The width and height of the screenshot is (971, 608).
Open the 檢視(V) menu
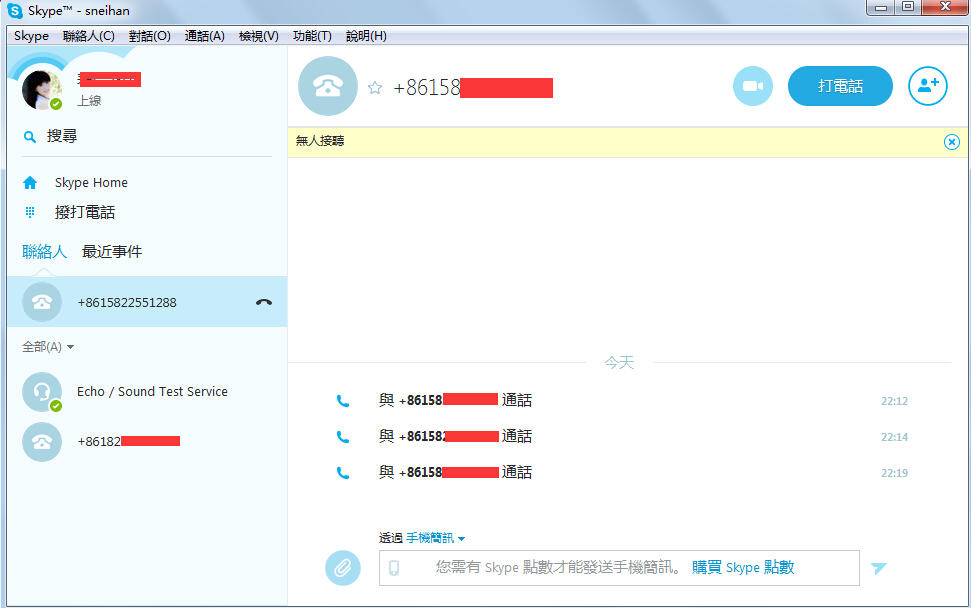click(259, 36)
